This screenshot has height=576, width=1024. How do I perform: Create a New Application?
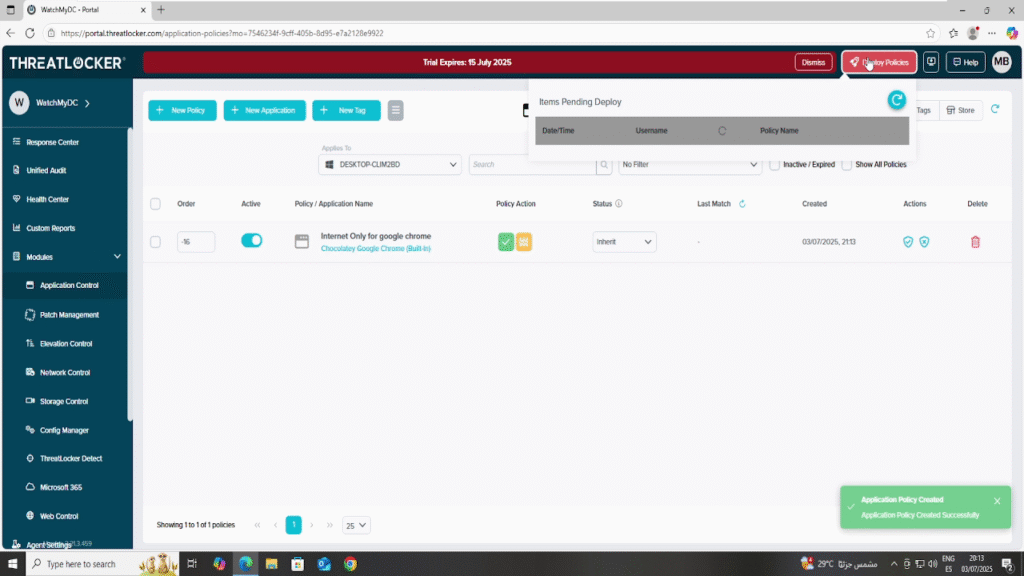[264, 110]
